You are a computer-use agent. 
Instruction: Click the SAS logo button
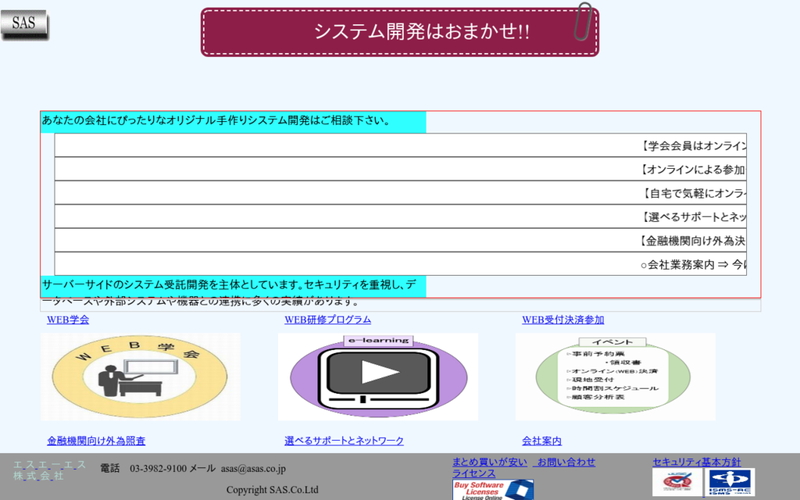click(x=24, y=25)
